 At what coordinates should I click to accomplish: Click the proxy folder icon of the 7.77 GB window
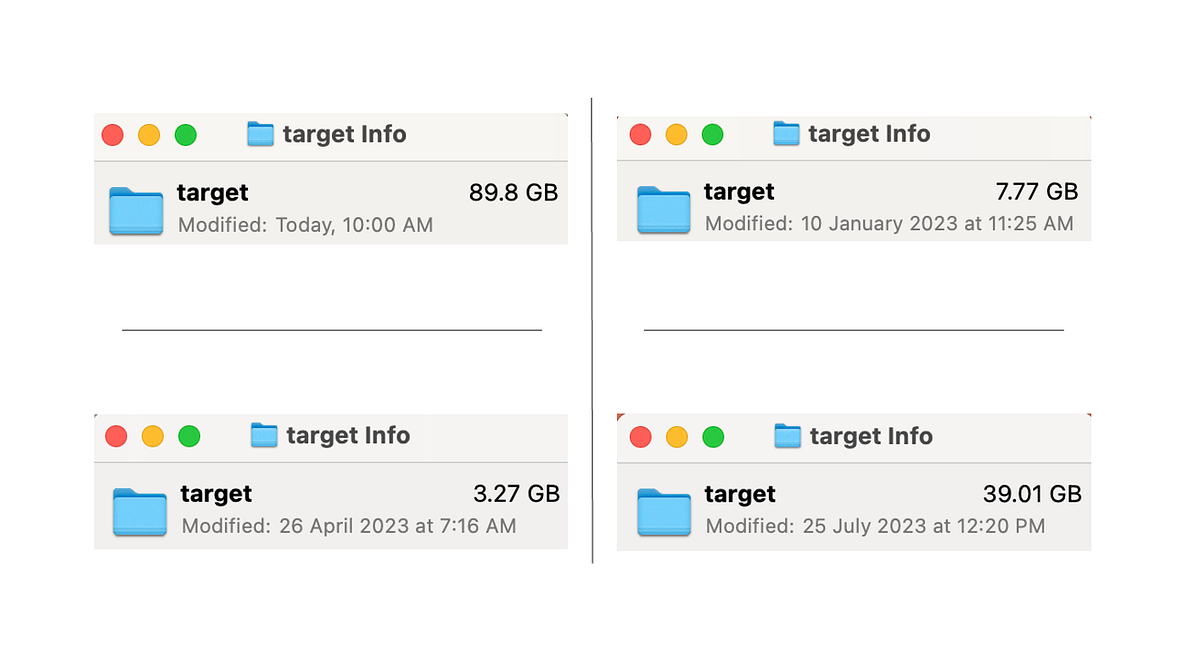coord(785,133)
